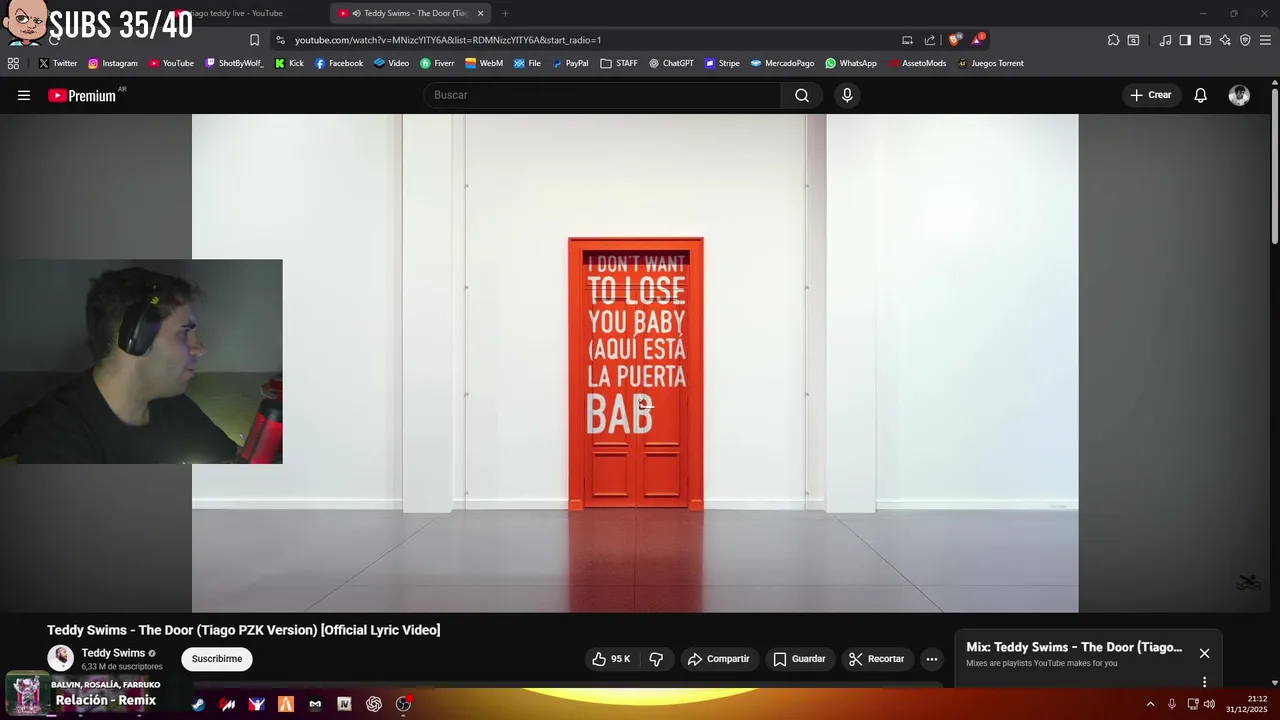Click the Teddy Swims channel avatar
Viewport: 1280px width, 720px height.
(61, 658)
